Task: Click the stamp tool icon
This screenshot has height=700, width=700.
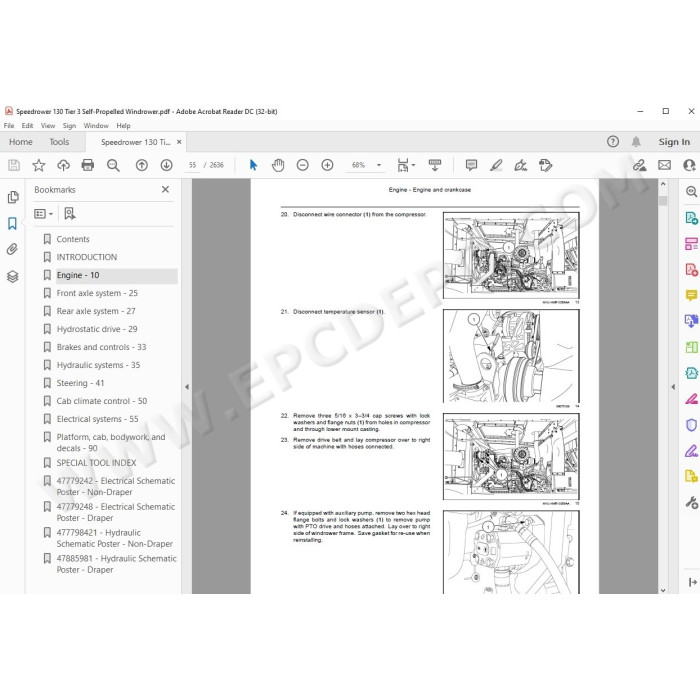Action: [545, 165]
